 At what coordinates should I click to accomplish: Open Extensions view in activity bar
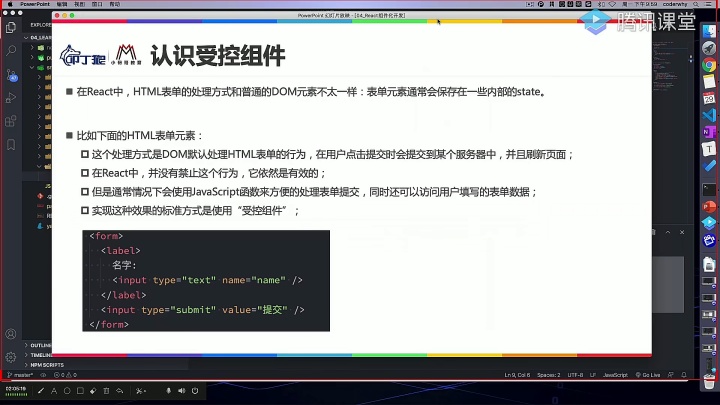(x=11, y=121)
